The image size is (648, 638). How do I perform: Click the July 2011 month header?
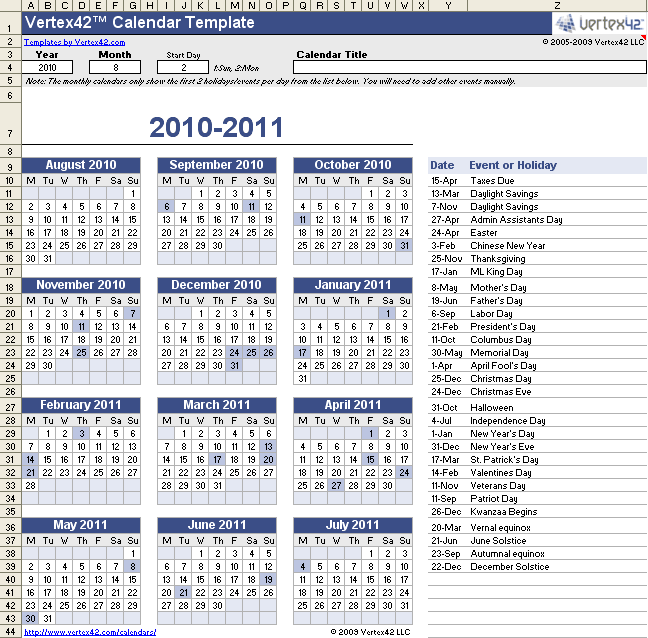(353, 525)
